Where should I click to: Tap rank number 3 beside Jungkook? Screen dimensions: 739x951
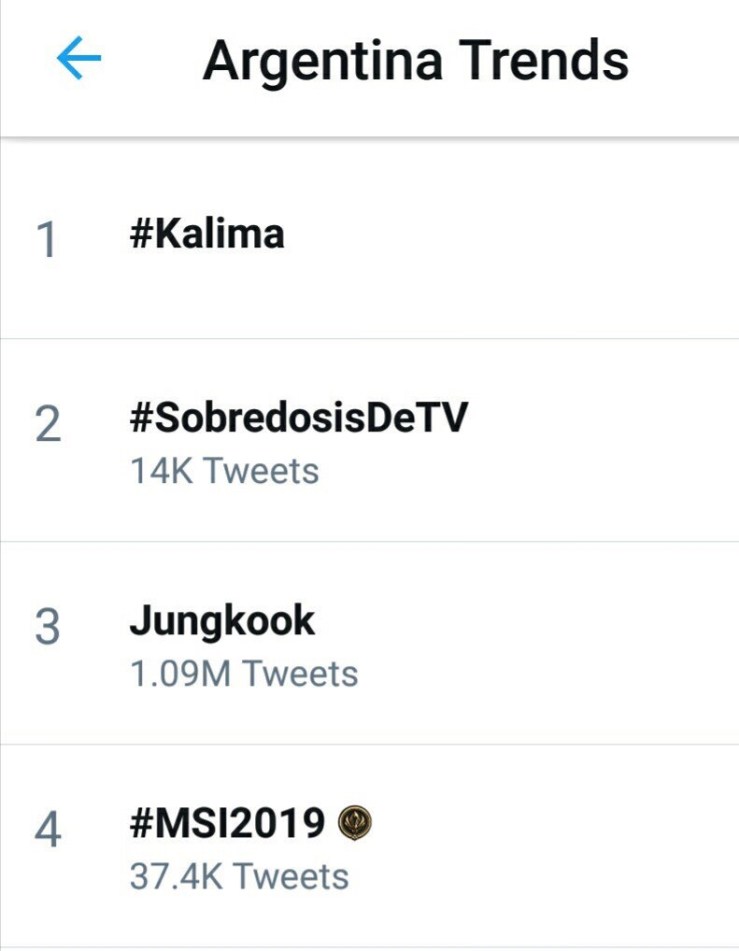point(47,628)
